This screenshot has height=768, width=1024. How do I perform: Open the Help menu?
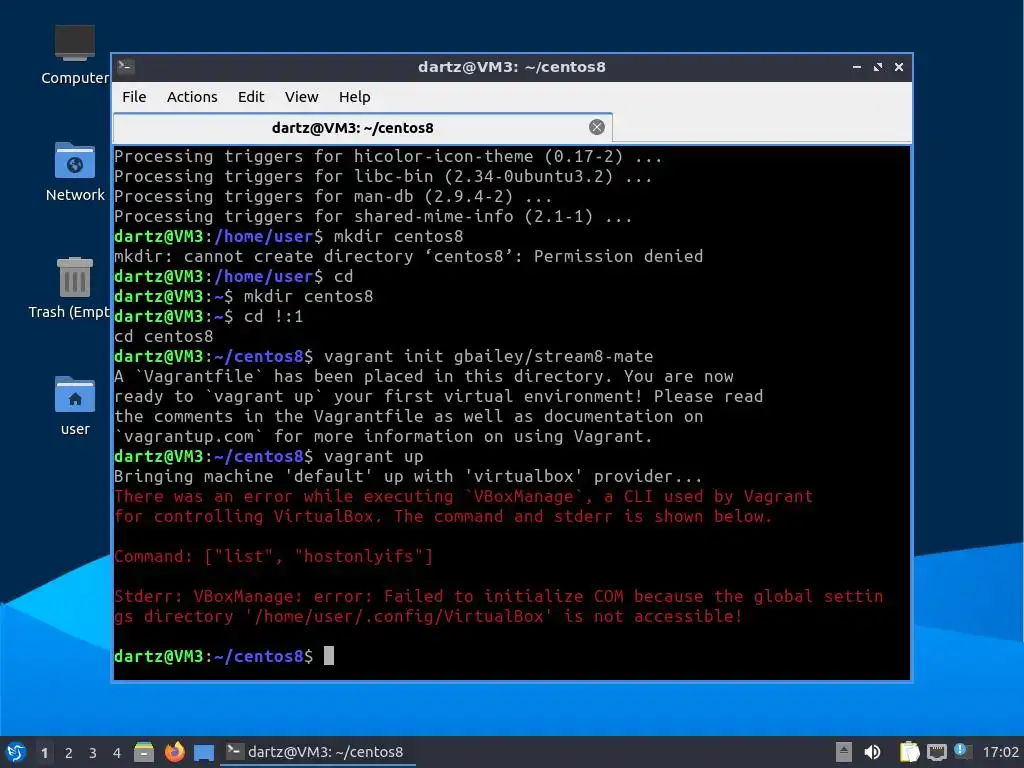click(355, 97)
